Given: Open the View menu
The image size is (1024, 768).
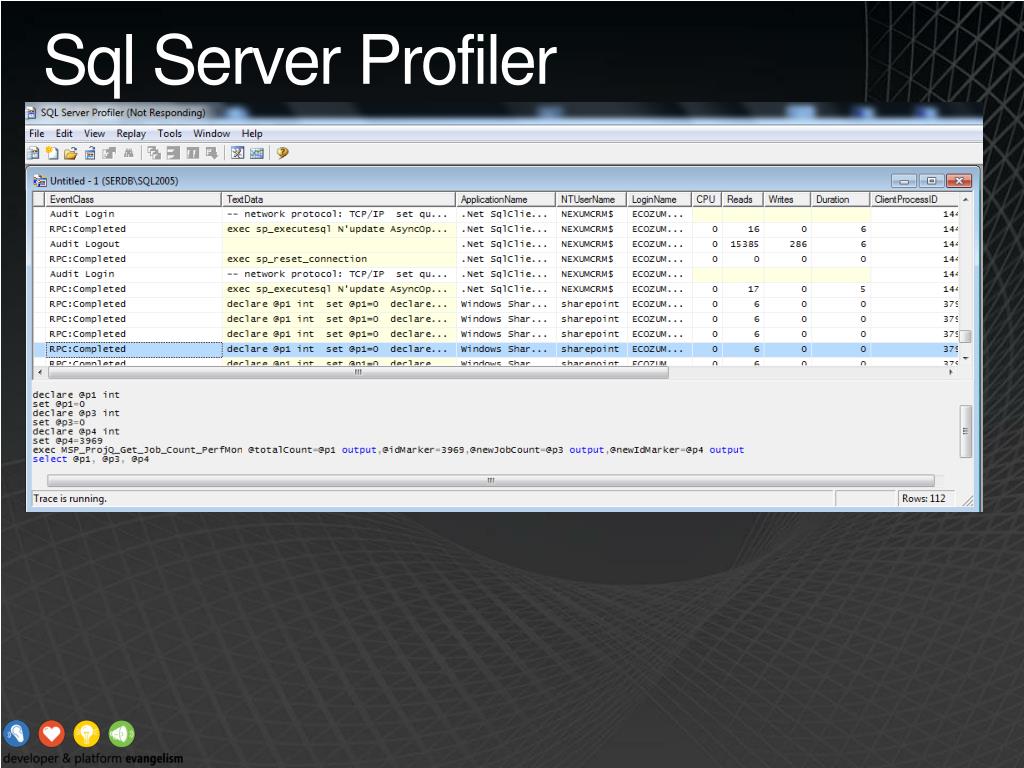Looking at the screenshot, I should click(x=94, y=133).
